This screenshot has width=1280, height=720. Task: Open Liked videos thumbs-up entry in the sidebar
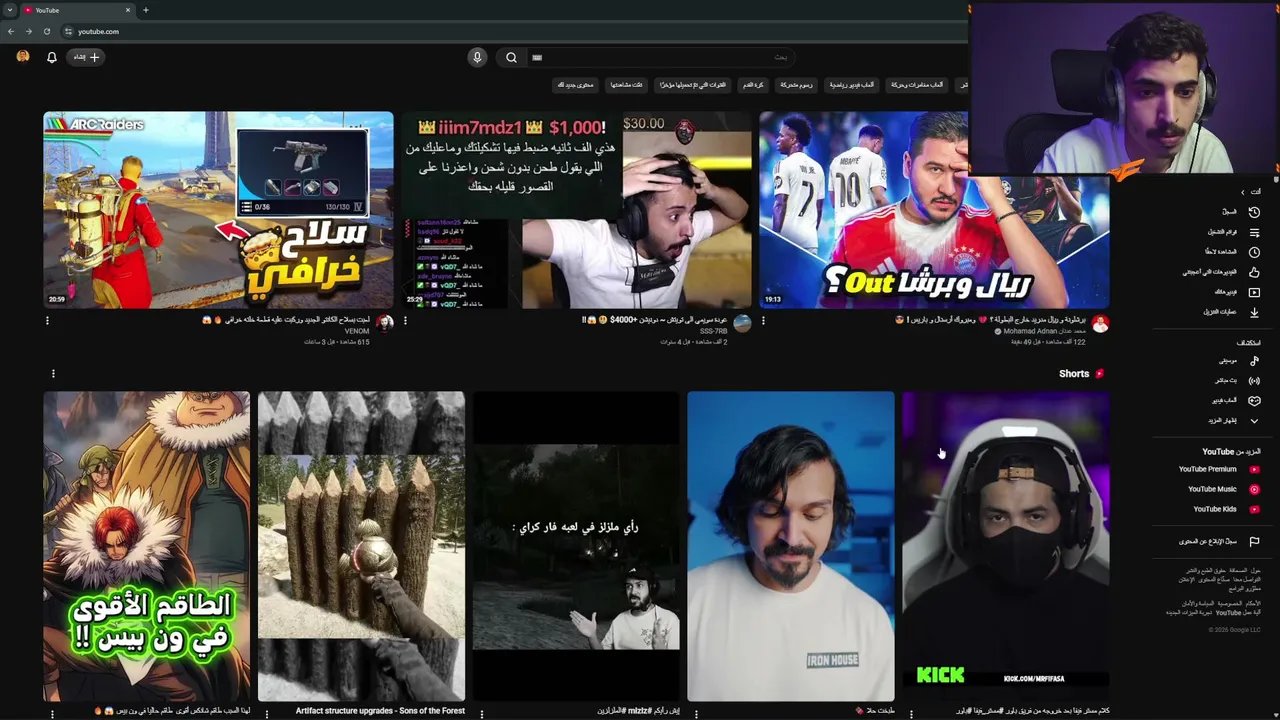(1222, 272)
